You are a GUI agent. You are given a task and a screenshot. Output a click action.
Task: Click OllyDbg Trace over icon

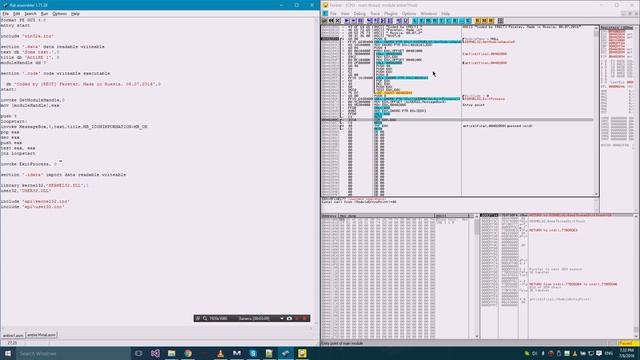[x=389, y=20]
